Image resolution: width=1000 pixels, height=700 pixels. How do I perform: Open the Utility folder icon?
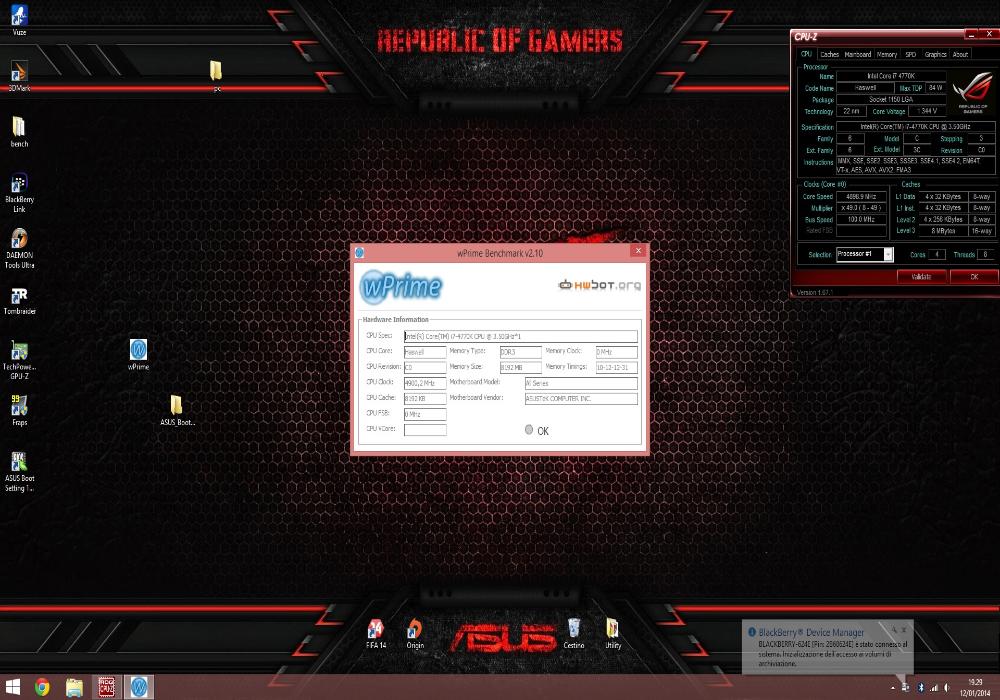612,634
